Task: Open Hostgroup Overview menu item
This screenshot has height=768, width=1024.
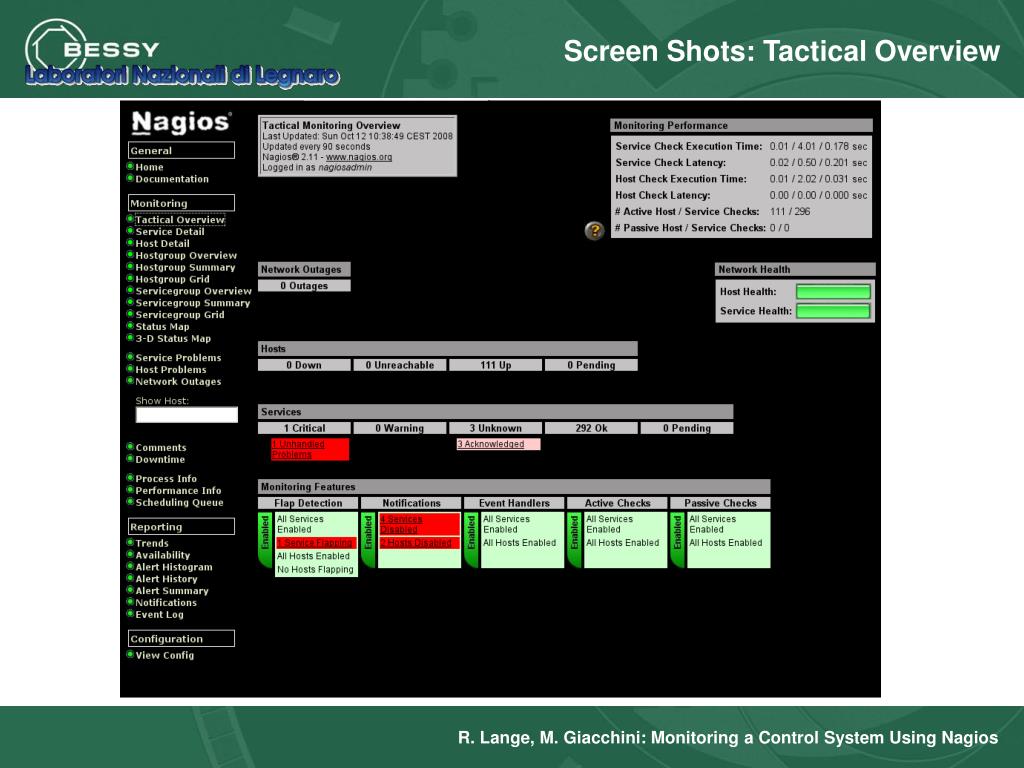Action: click(x=186, y=255)
